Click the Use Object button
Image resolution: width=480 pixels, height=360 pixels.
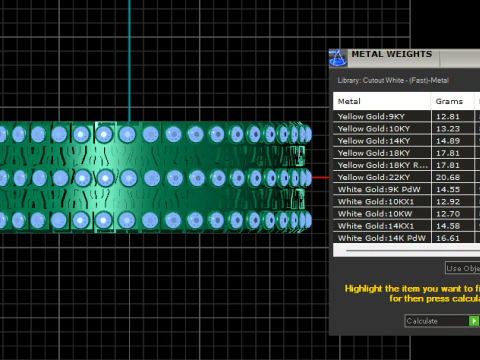463,268
